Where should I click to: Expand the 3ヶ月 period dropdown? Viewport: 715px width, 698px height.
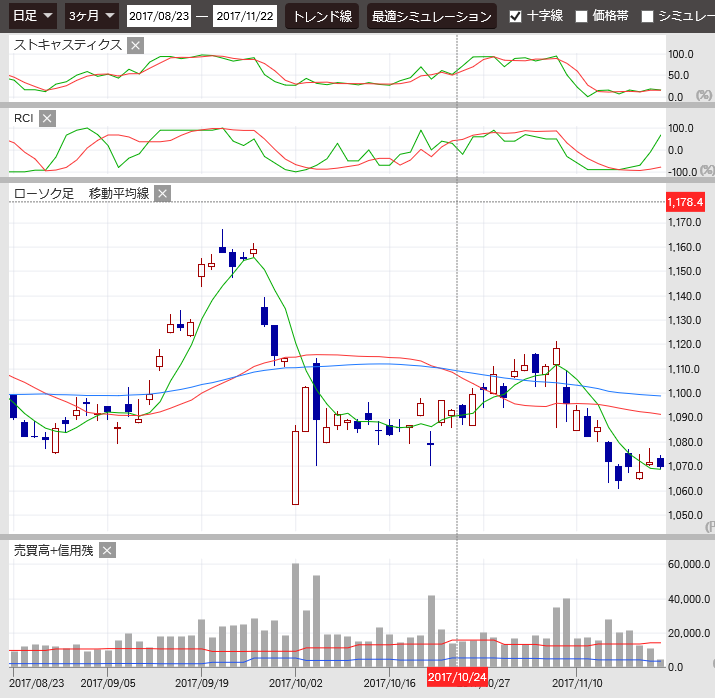[x=91, y=16]
